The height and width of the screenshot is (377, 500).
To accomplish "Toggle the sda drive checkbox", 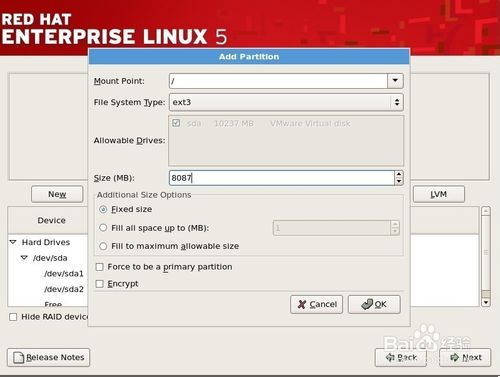I will pyautogui.click(x=176, y=123).
